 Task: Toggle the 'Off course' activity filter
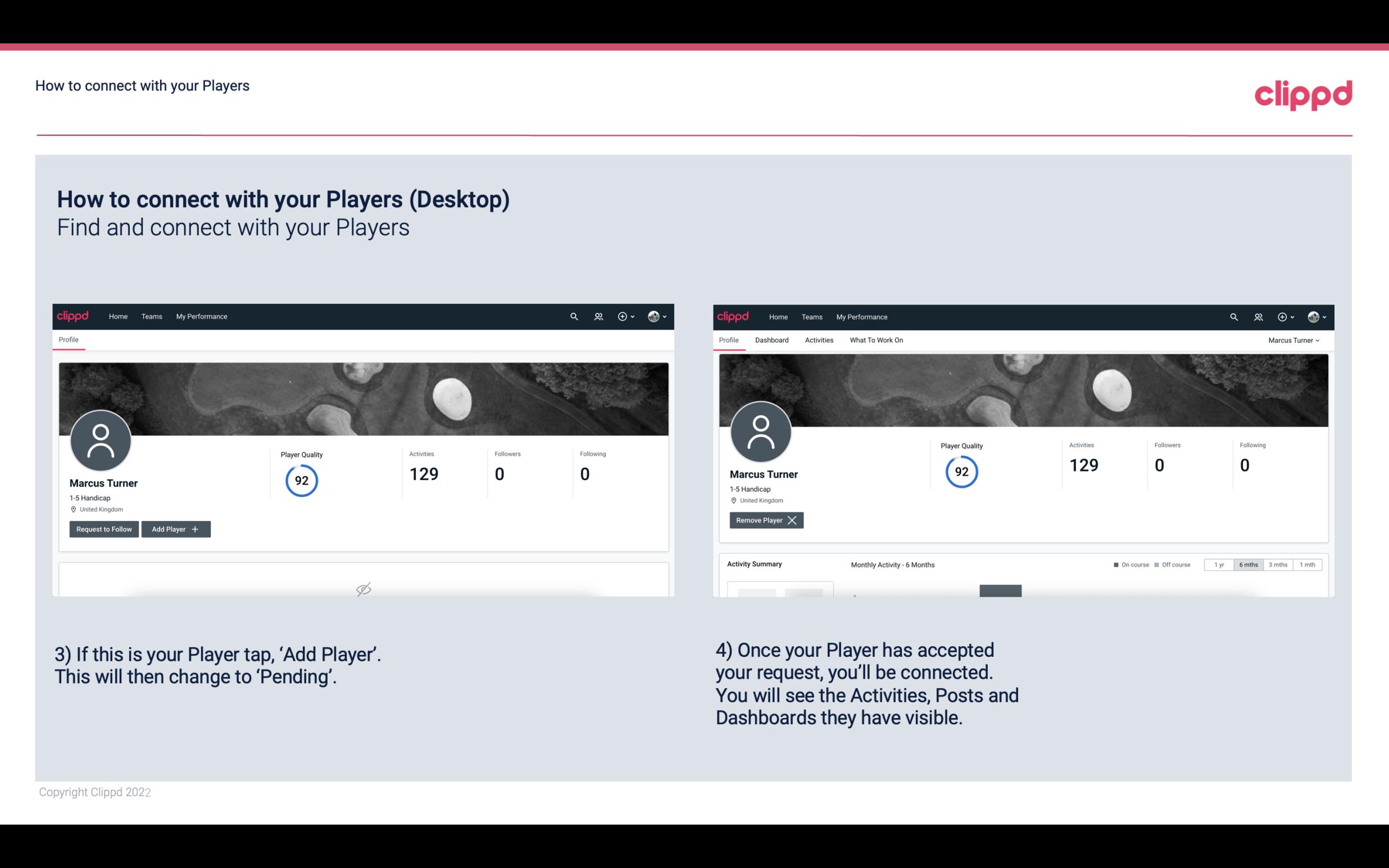click(x=1172, y=564)
